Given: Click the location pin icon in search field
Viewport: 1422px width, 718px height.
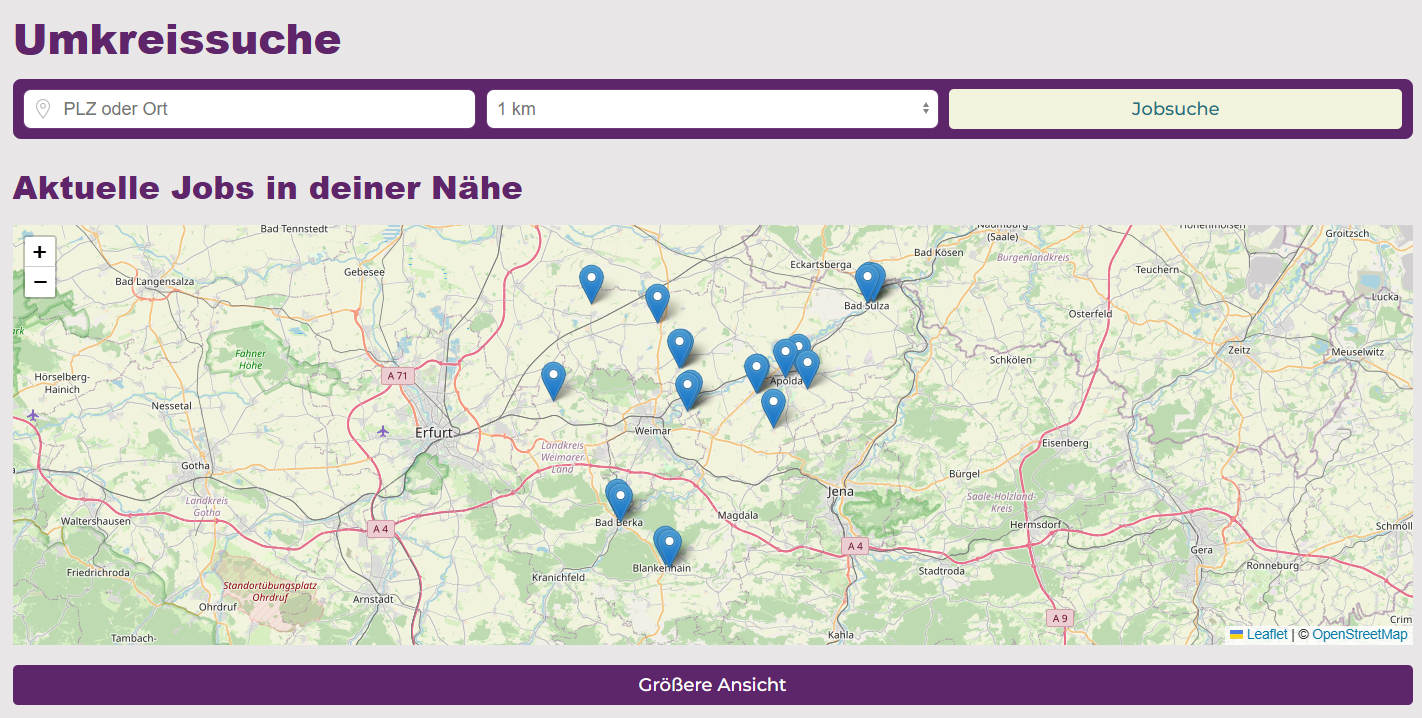Looking at the screenshot, I should (43, 109).
